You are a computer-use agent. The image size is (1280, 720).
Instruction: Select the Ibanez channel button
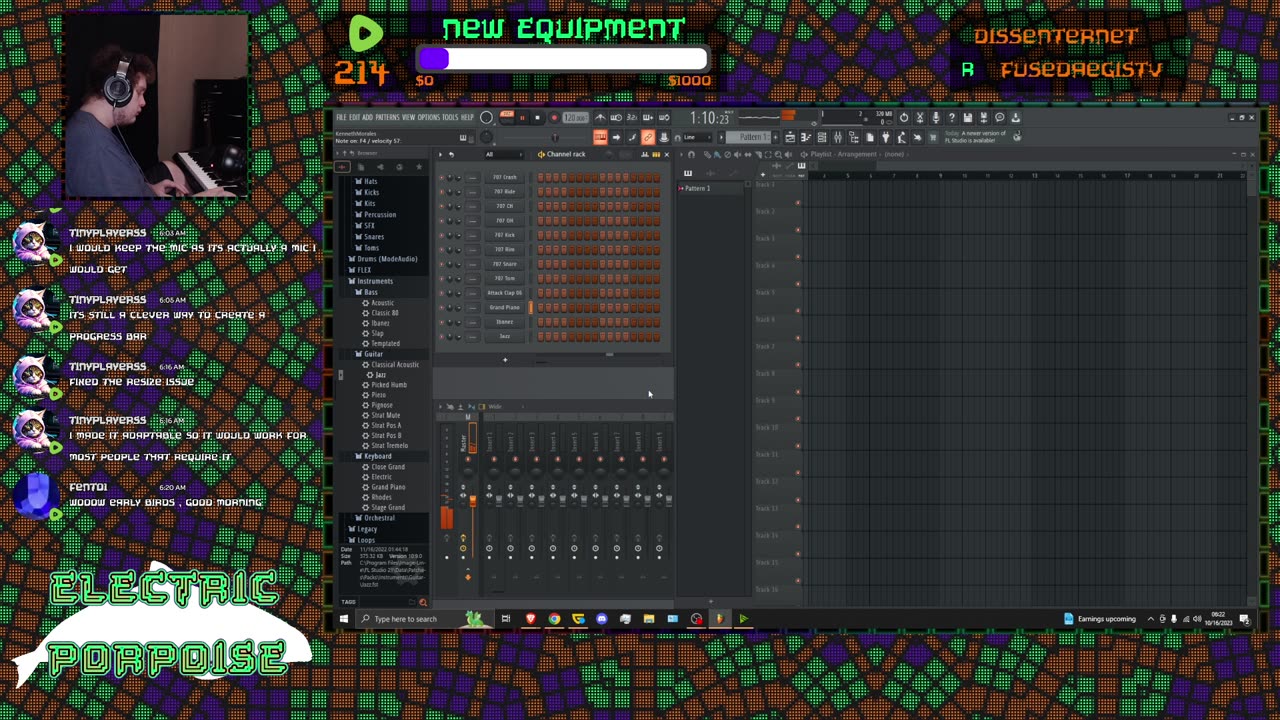click(505, 322)
